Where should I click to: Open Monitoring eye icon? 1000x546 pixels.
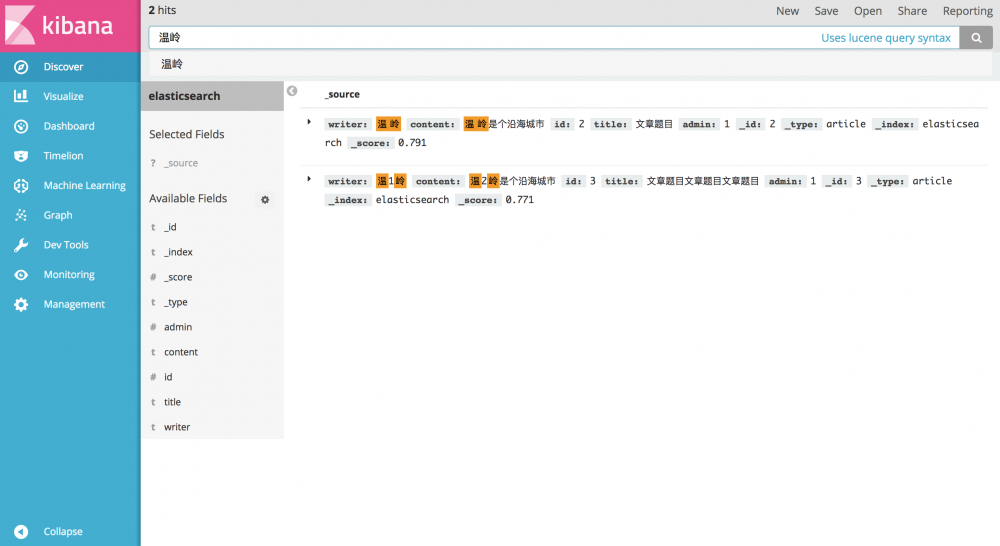21,275
